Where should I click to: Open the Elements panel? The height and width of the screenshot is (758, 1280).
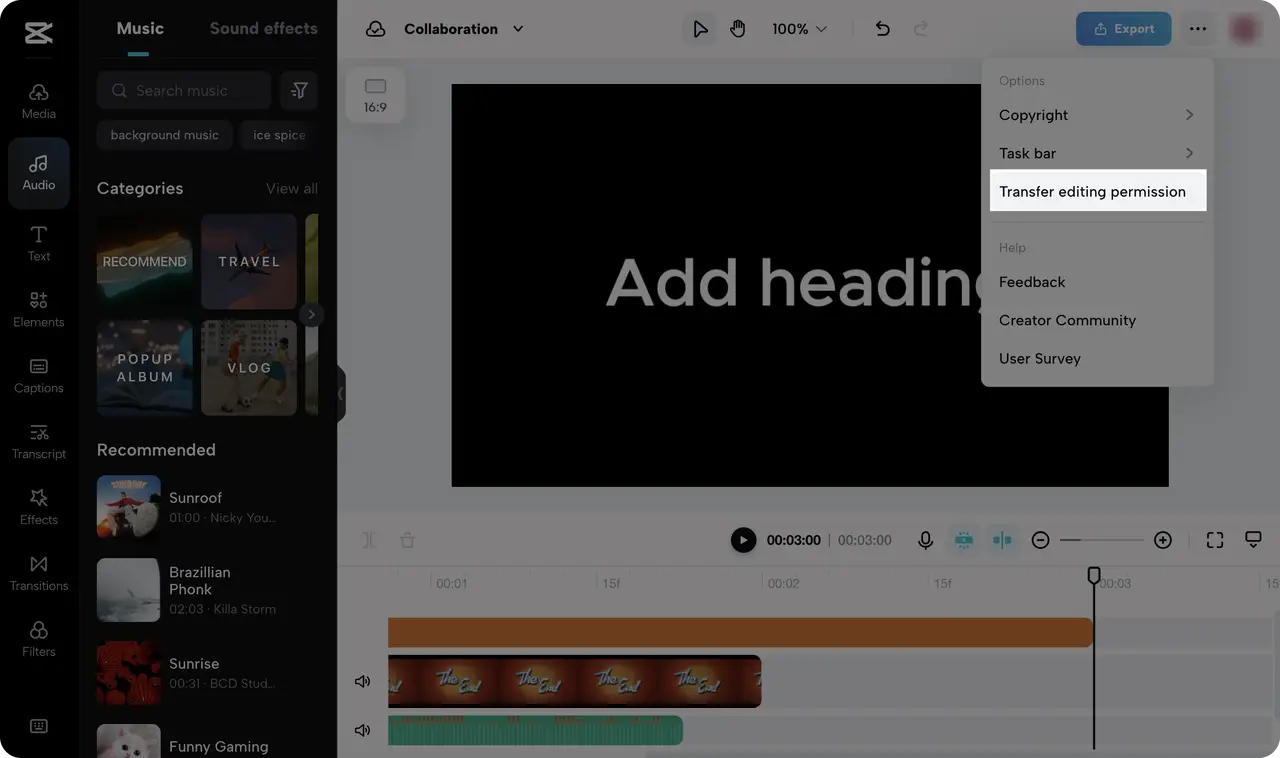point(38,306)
